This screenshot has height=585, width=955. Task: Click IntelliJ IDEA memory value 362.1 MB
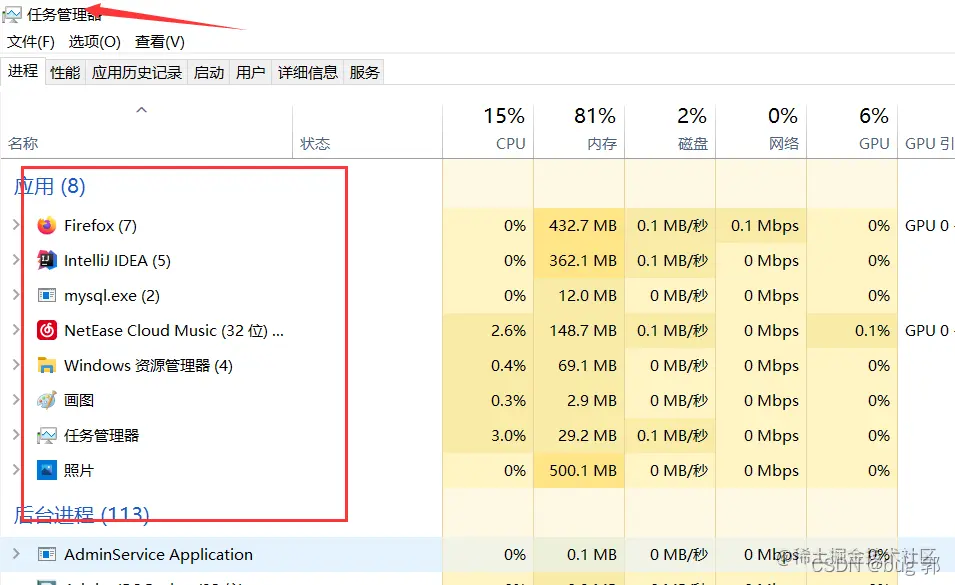point(583,261)
